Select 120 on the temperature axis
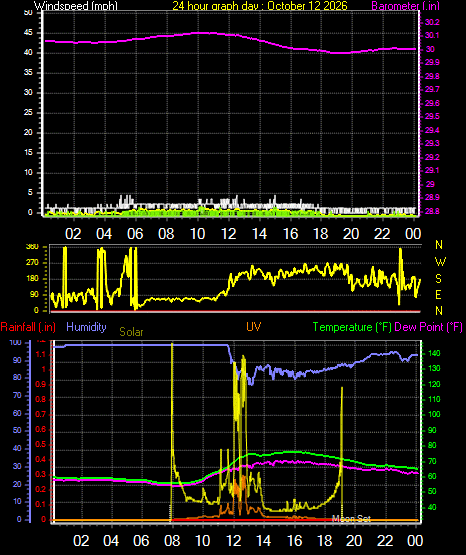Screen dimensions: 466x555 click(434, 384)
